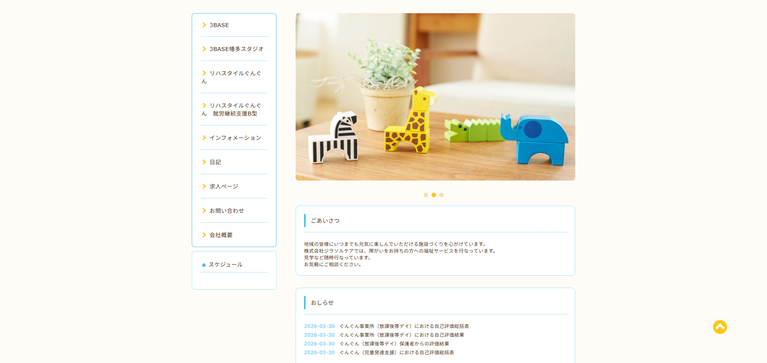Screen dimensions: 767x363
Task: Click the animal toy blocks slideshow image
Action: pyautogui.click(x=435, y=97)
